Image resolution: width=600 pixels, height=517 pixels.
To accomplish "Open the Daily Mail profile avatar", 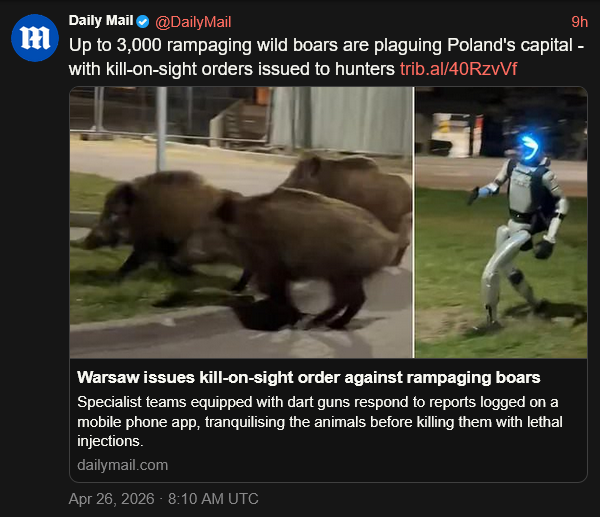I will click(35, 38).
